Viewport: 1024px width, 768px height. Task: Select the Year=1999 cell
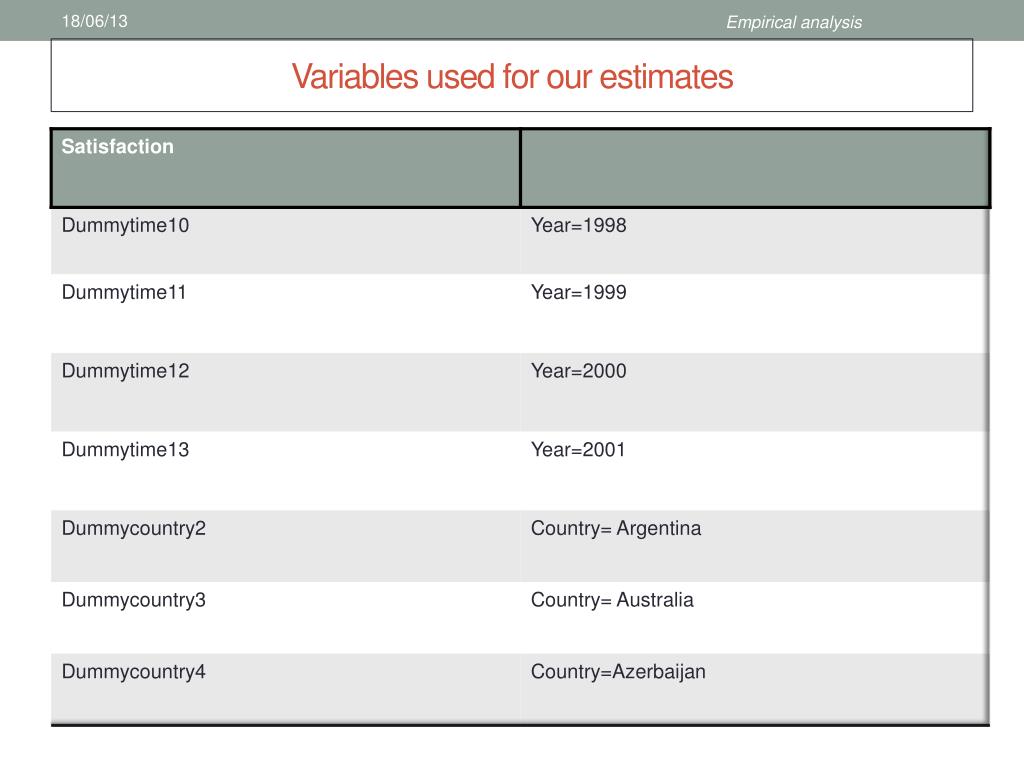(755, 313)
